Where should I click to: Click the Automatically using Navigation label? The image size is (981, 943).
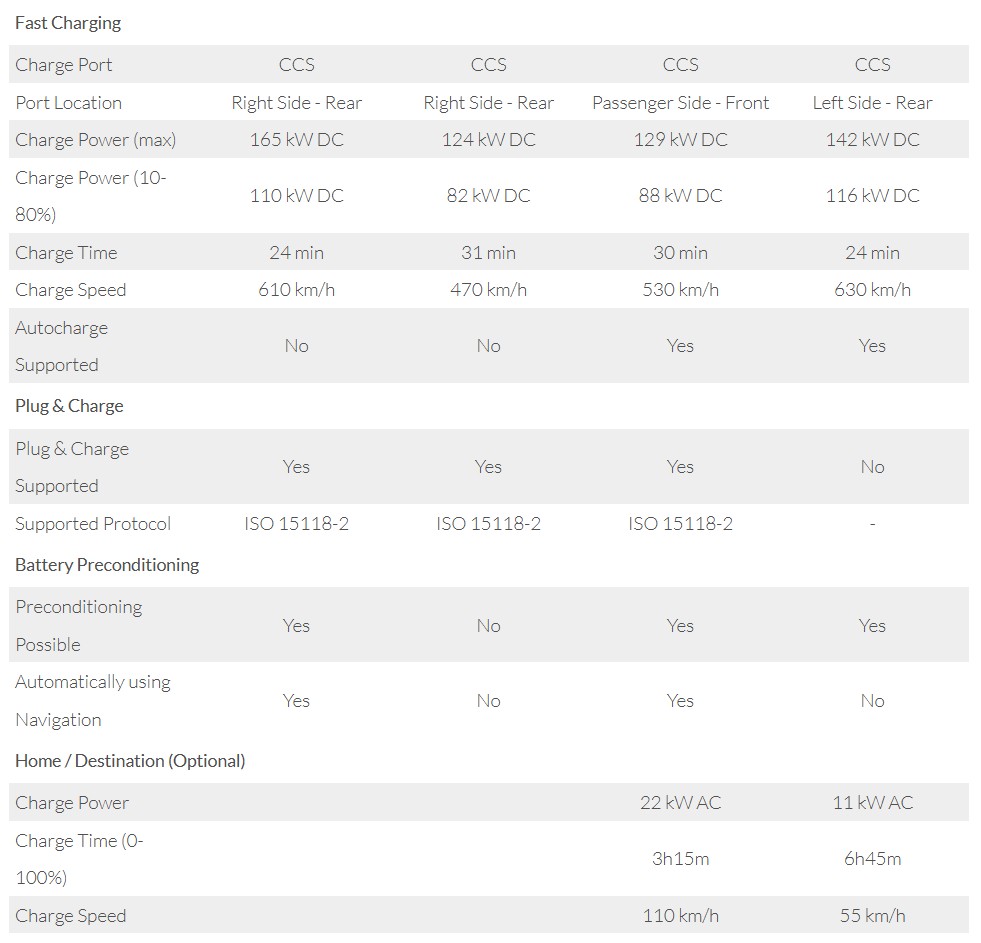coord(92,700)
